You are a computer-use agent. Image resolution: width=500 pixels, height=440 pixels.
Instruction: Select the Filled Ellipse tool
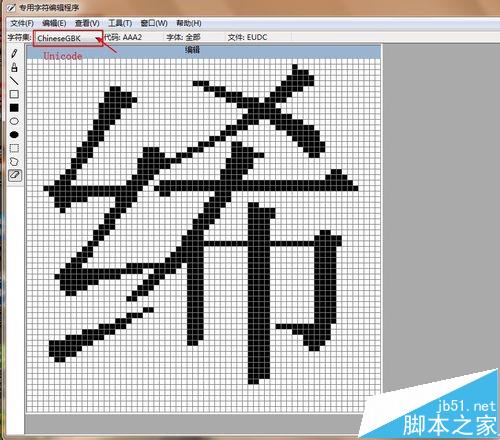pyautogui.click(x=14, y=135)
